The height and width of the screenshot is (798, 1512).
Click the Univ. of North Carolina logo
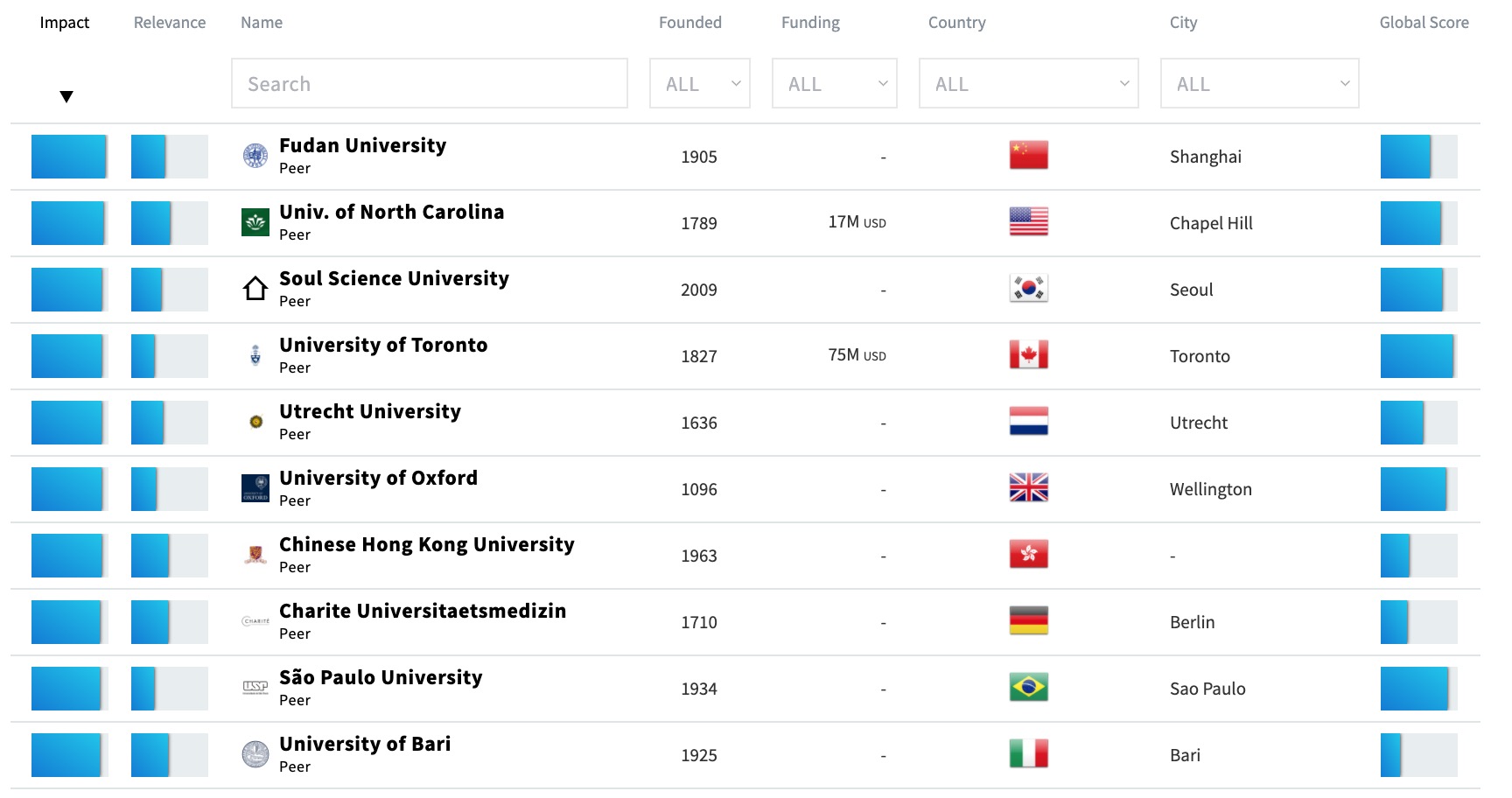[x=255, y=222]
